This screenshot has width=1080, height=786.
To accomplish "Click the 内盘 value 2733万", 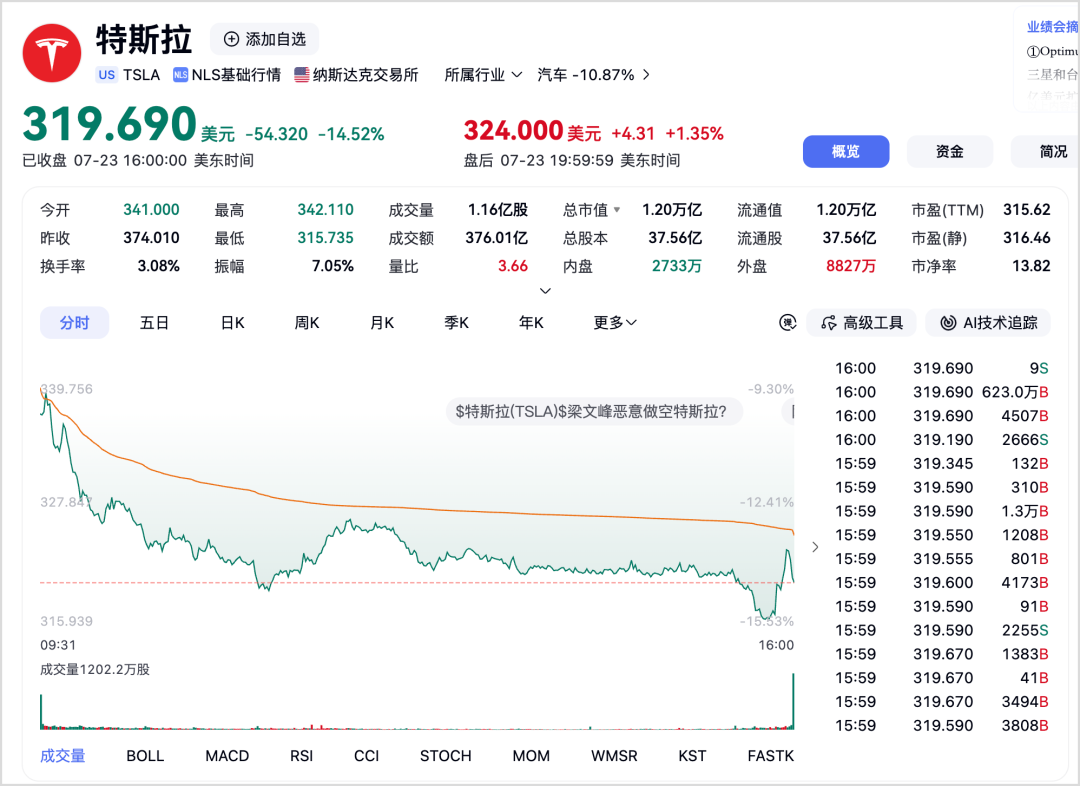I will (x=677, y=266).
